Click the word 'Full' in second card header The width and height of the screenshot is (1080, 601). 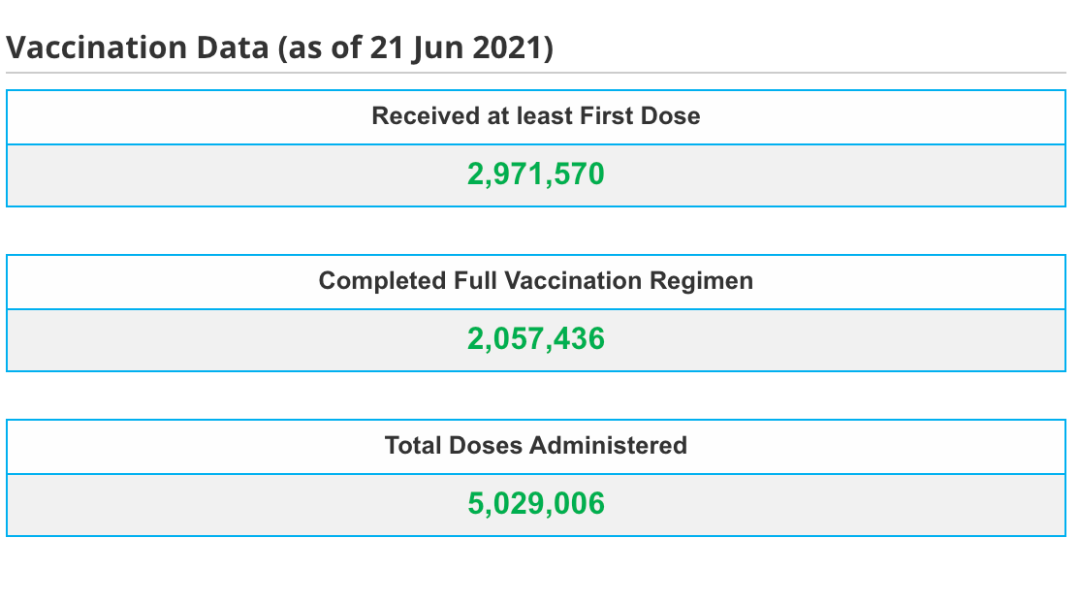[x=475, y=281]
